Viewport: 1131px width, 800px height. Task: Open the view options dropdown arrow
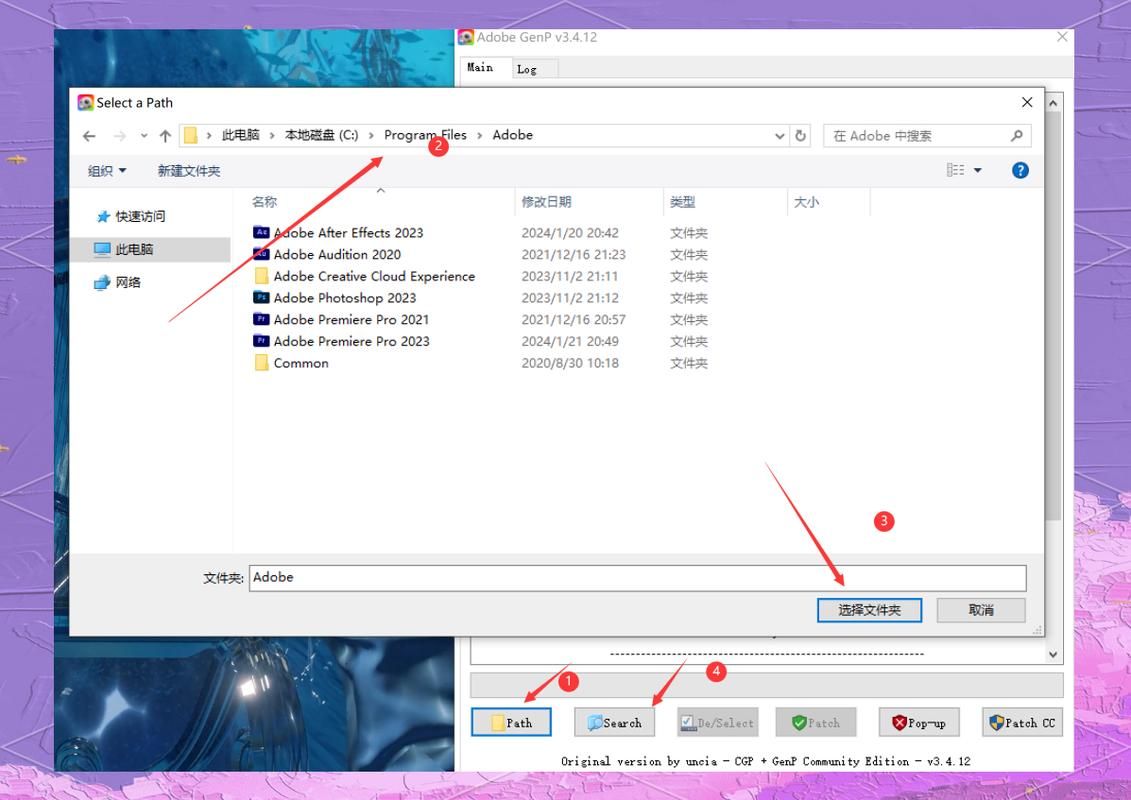click(978, 170)
